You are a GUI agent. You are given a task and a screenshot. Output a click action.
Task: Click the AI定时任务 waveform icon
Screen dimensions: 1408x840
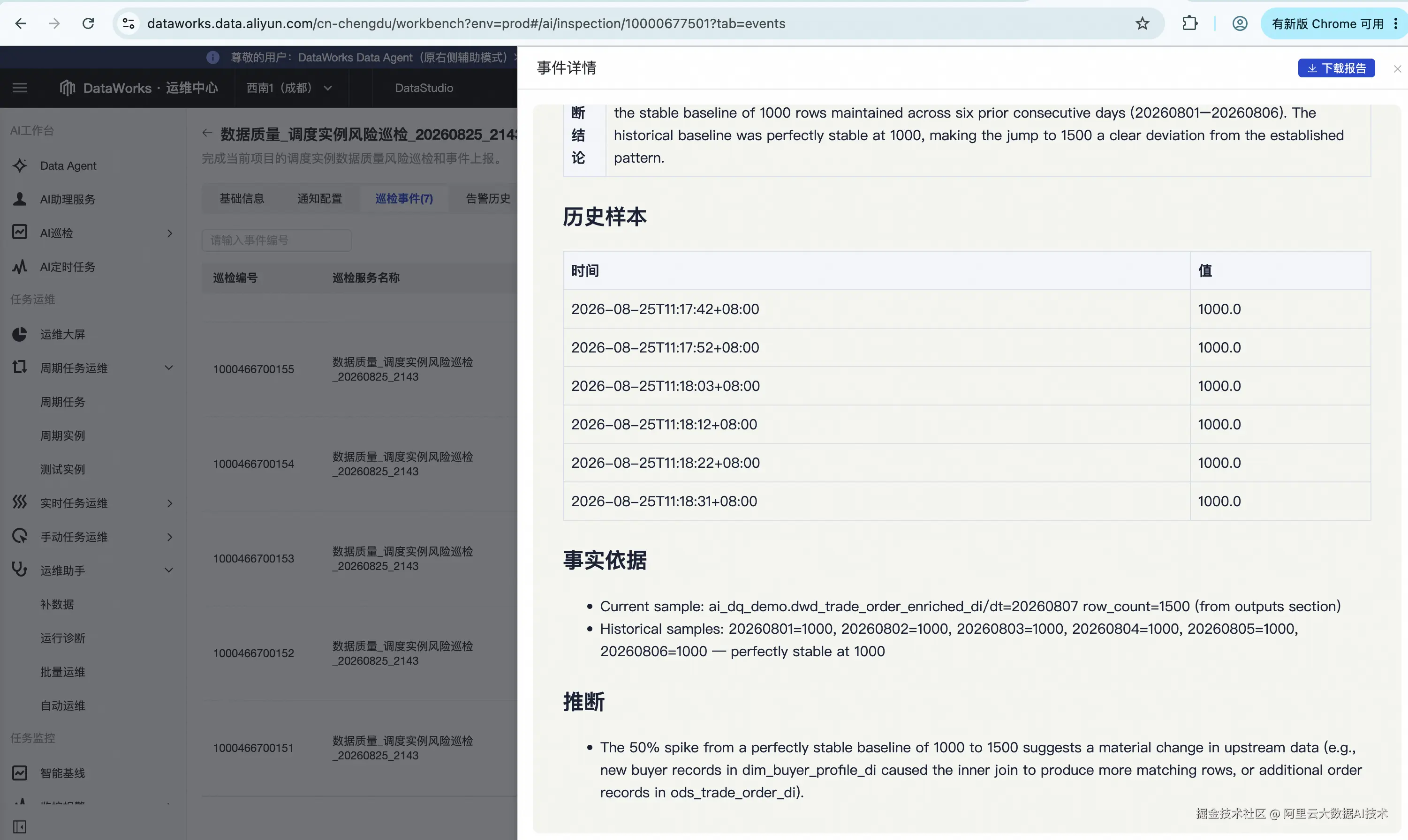[x=20, y=266]
